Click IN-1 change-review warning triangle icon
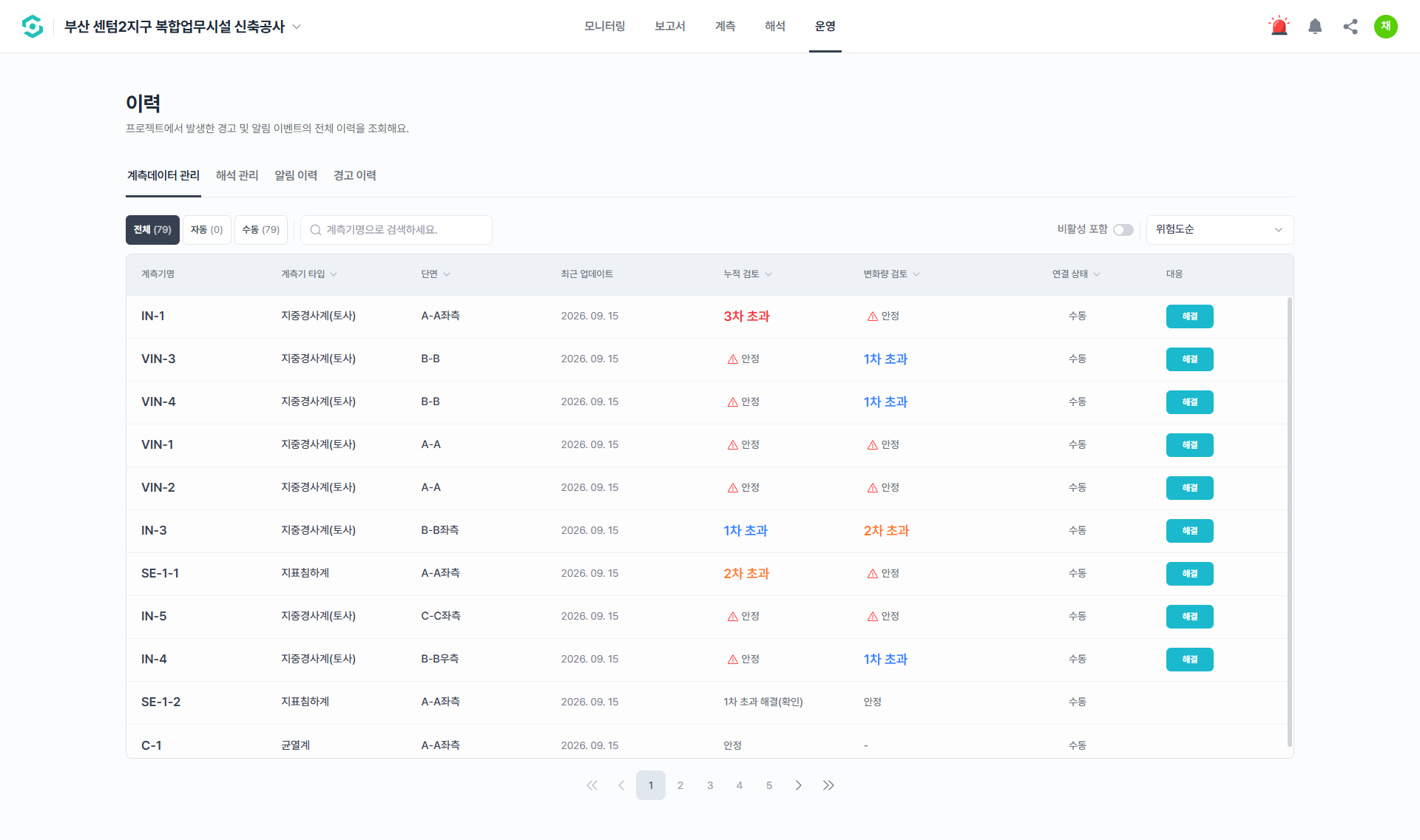This screenshot has width=1420, height=840. pos(873,316)
